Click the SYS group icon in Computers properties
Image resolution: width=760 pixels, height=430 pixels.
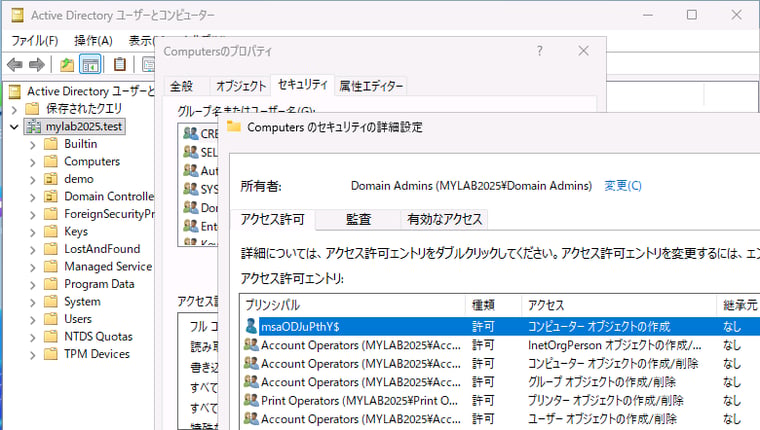190,189
